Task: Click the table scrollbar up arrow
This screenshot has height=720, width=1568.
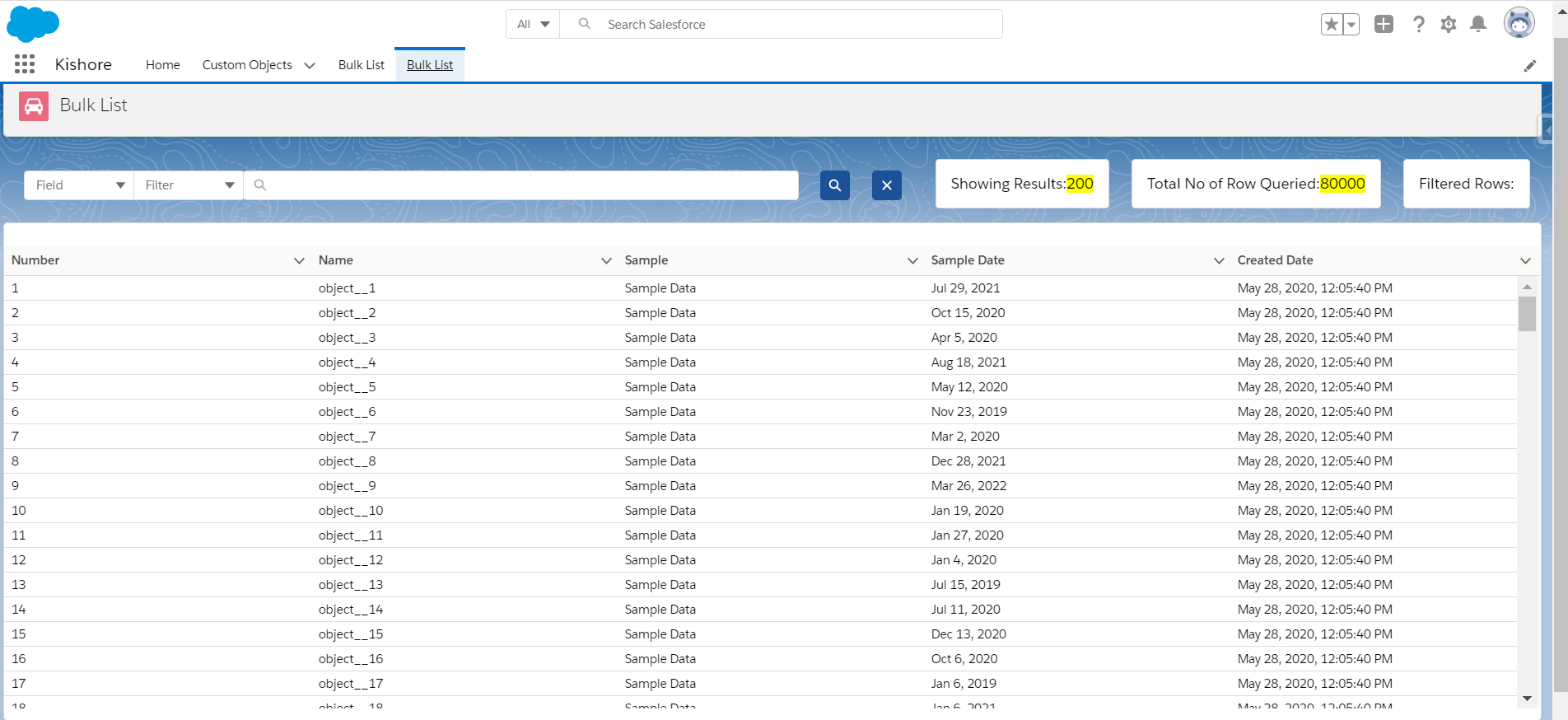Action: coord(1527,287)
